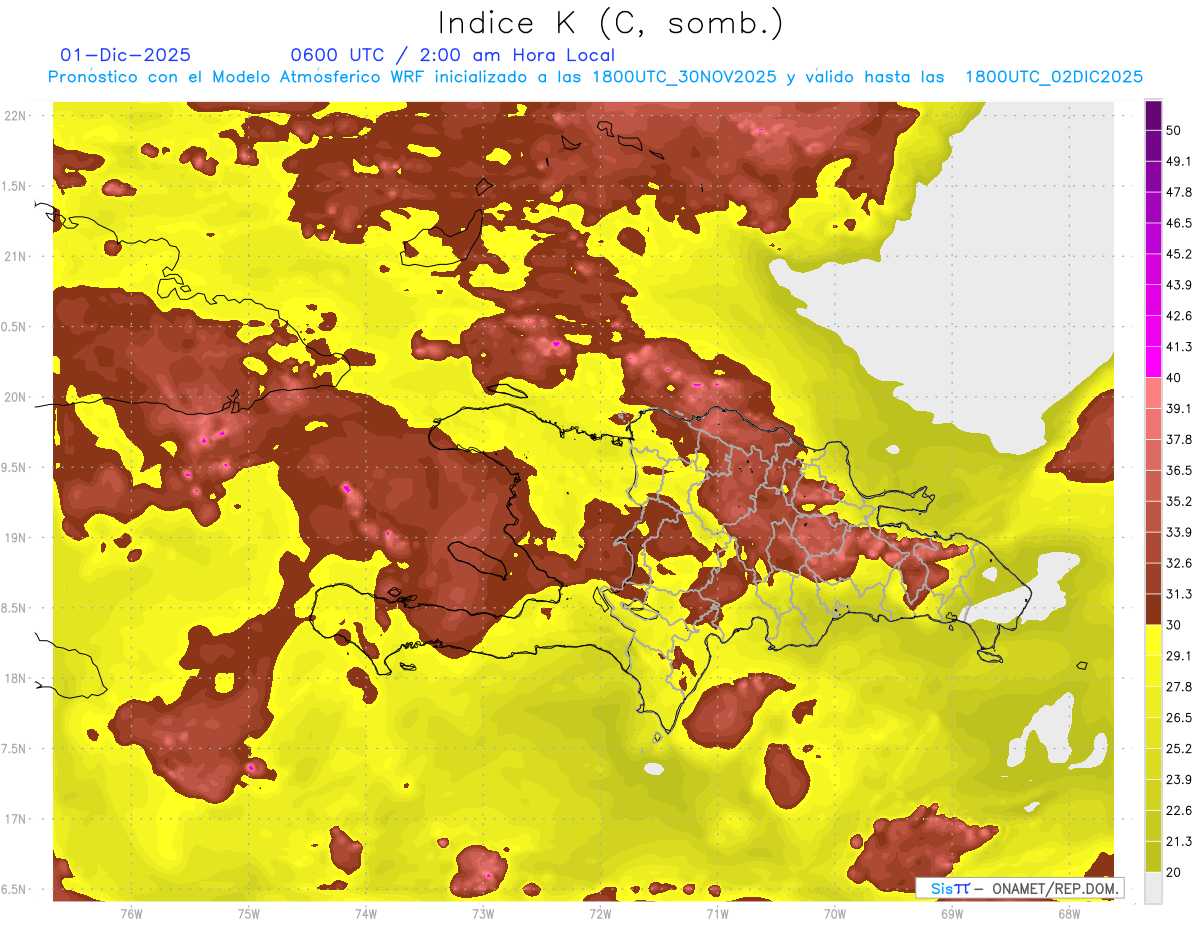This screenshot has width=1200, height=927.
Task: Click the colorbar label '37.8'
Action: [1179, 439]
